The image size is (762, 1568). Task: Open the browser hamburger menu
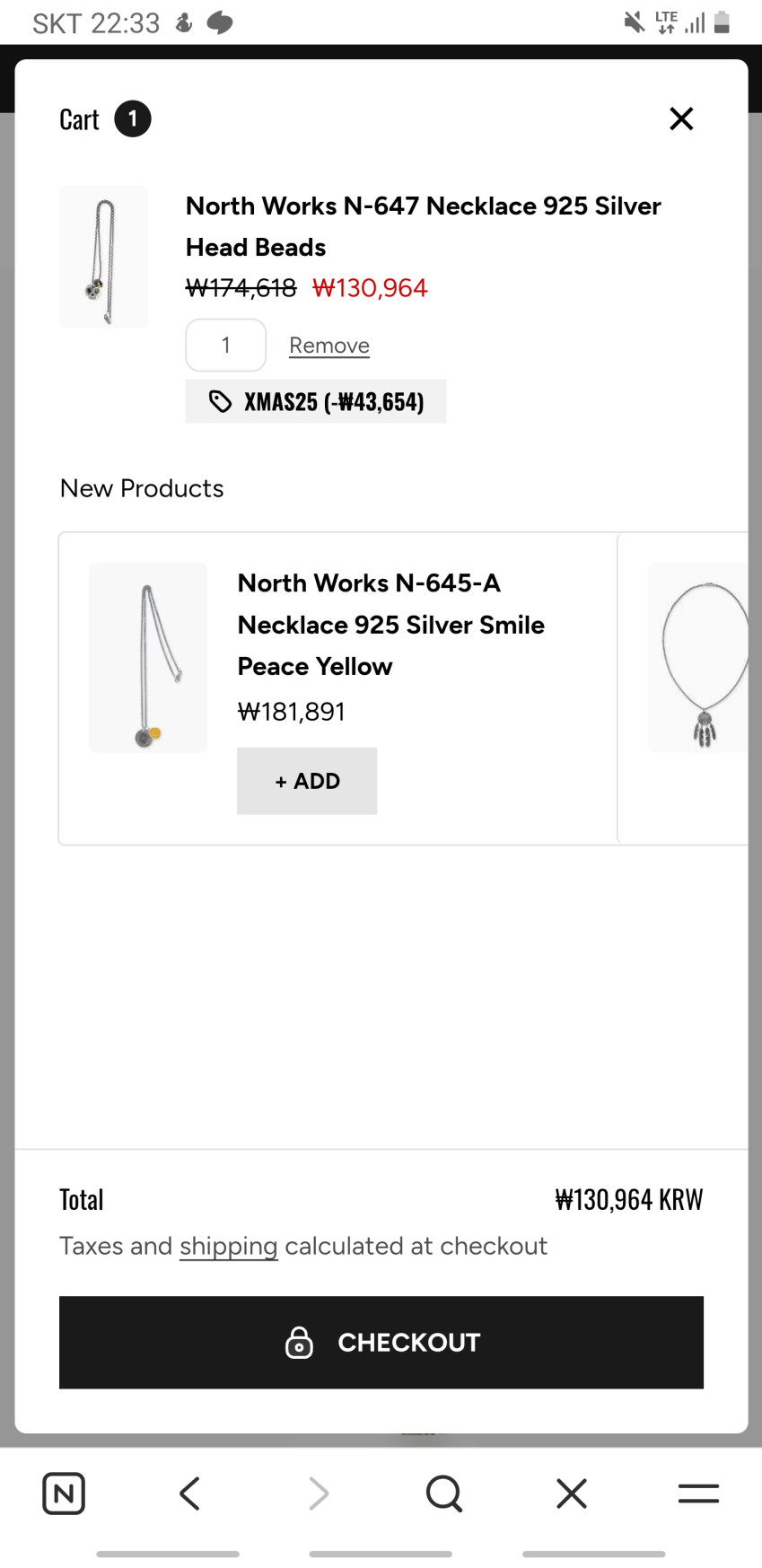point(698,1494)
